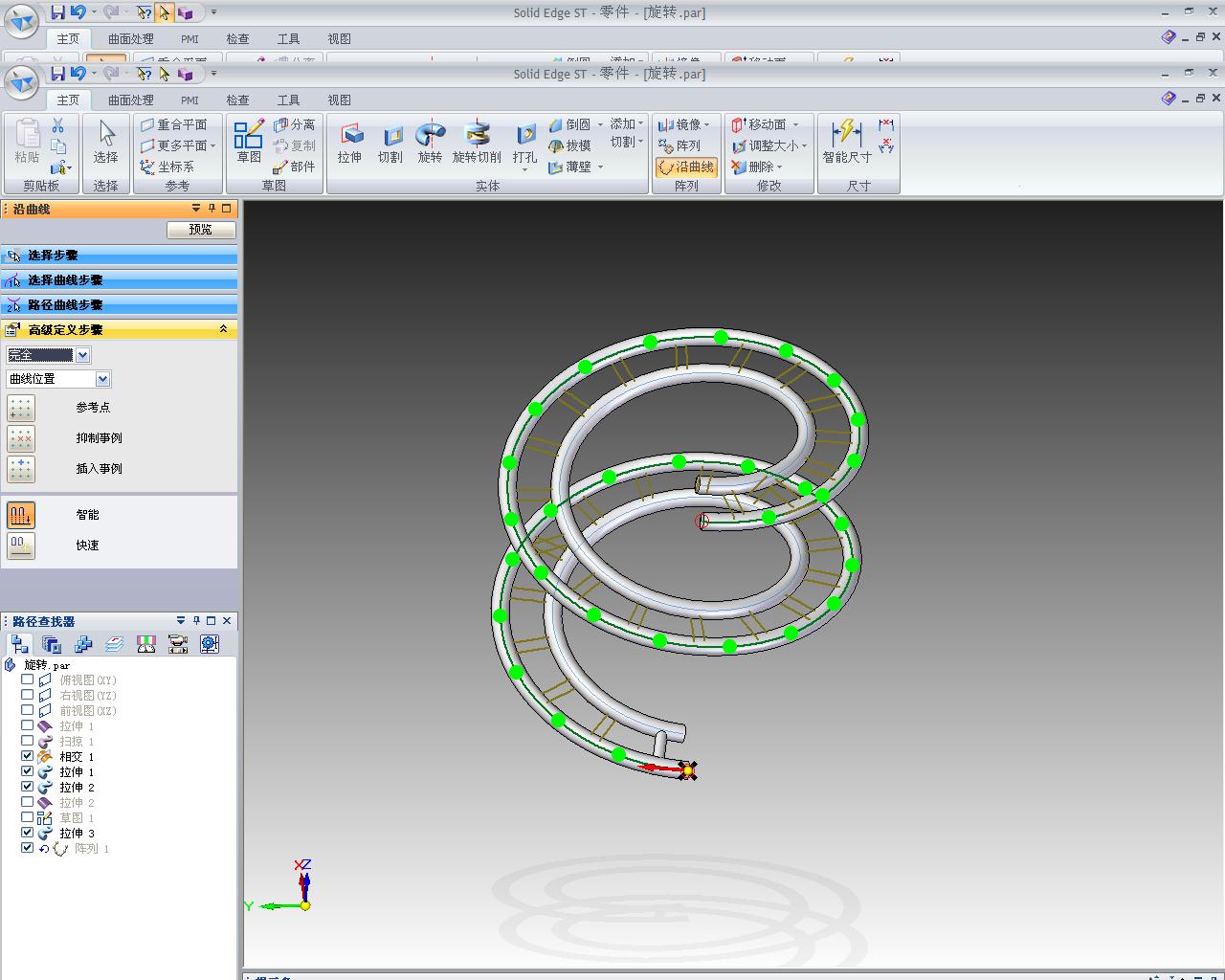Uncheck the 阵列 1 feature checkbox
The width and height of the screenshot is (1225, 980).
pos(27,848)
